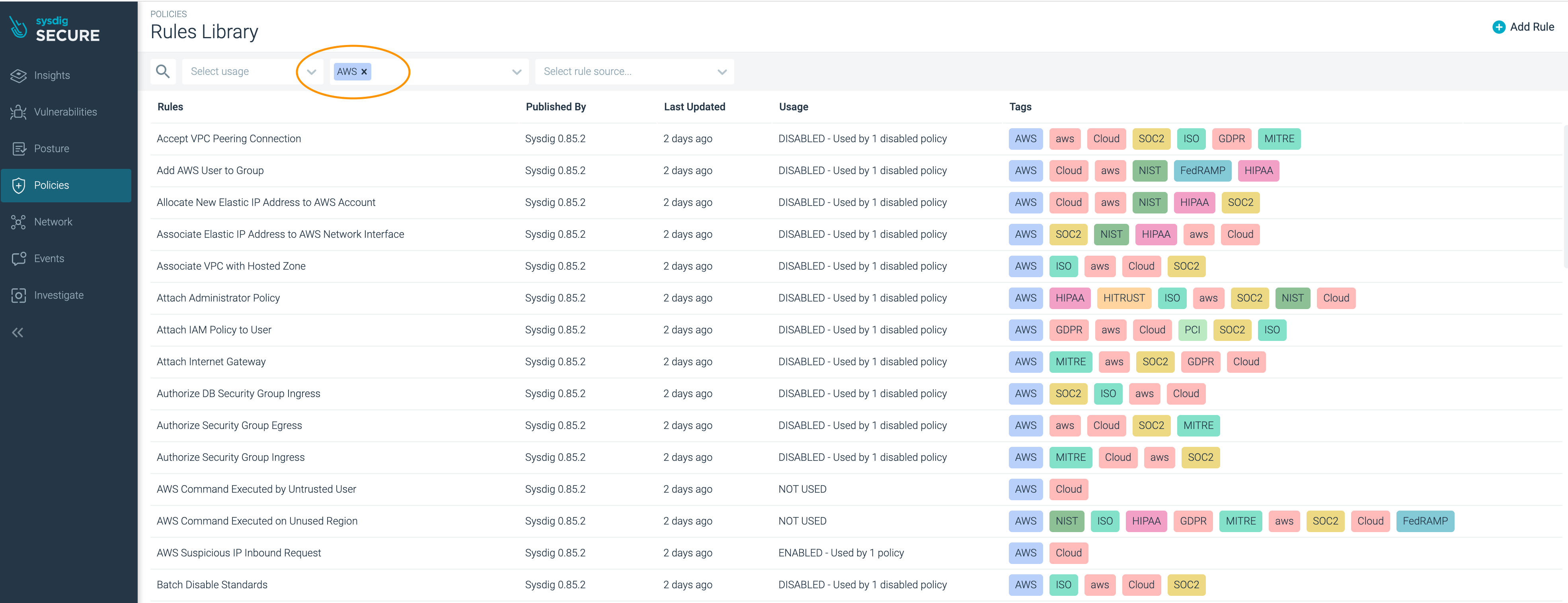Click the Last Updated column header

(694, 107)
